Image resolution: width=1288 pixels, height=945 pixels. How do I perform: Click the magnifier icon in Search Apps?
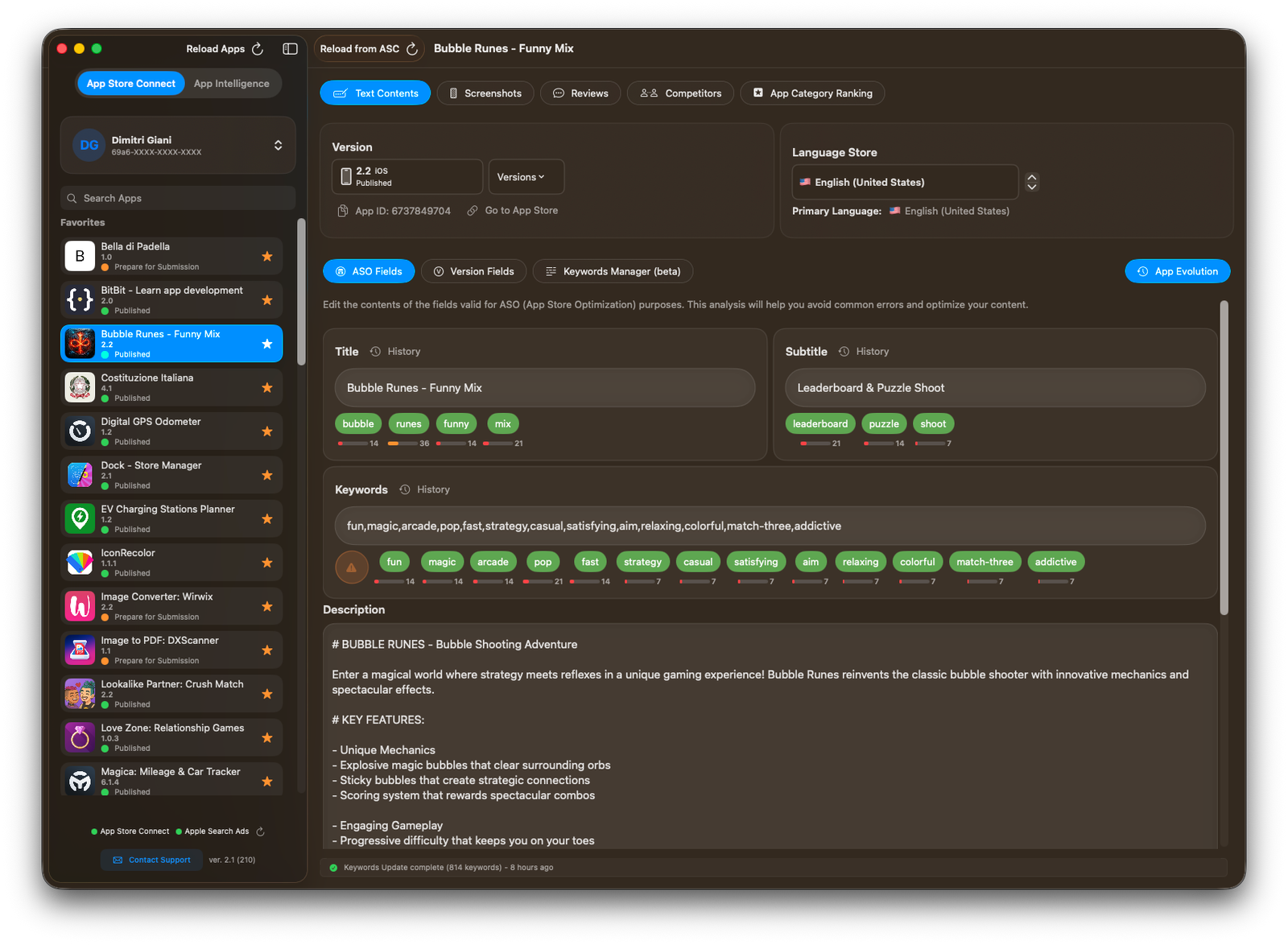[x=72, y=197]
